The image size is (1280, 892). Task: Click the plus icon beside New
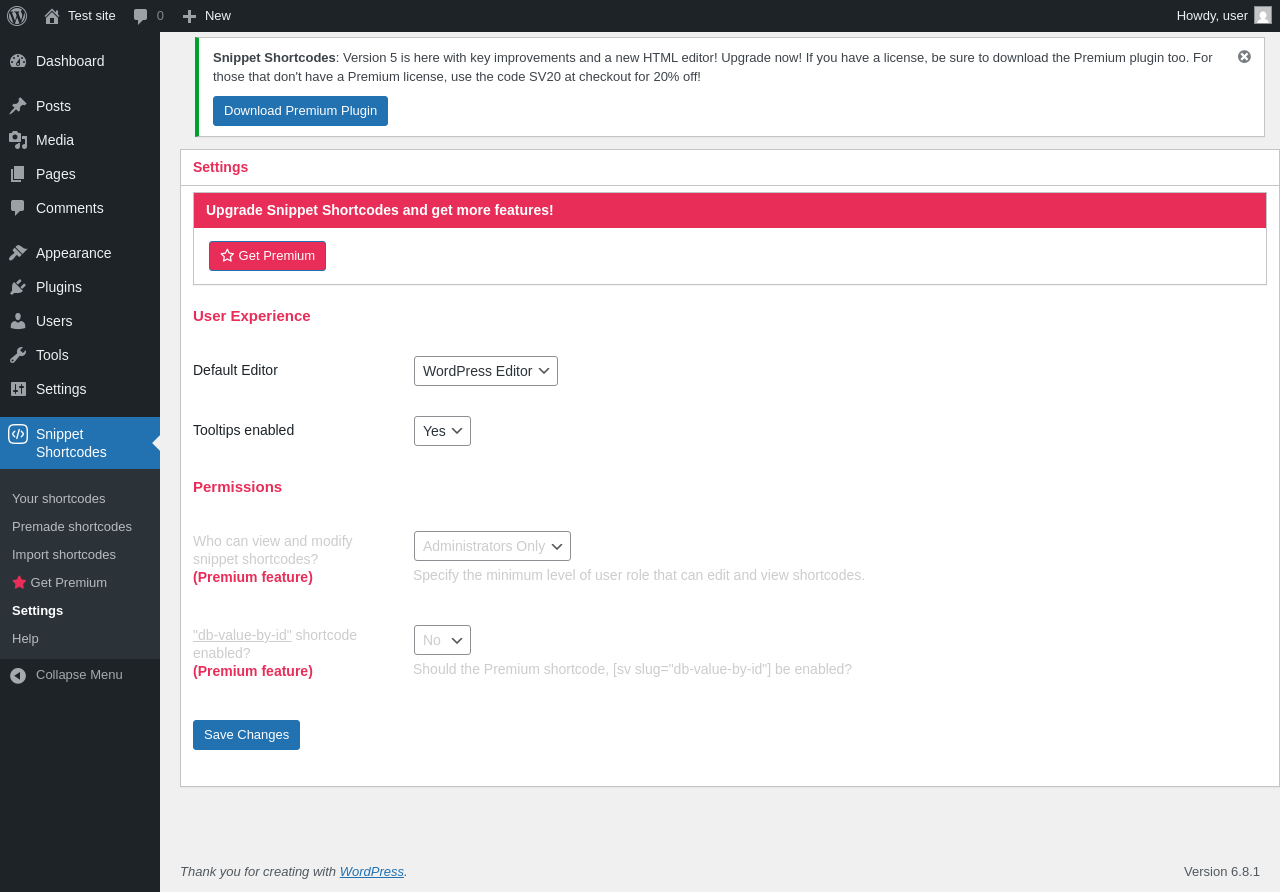(189, 16)
